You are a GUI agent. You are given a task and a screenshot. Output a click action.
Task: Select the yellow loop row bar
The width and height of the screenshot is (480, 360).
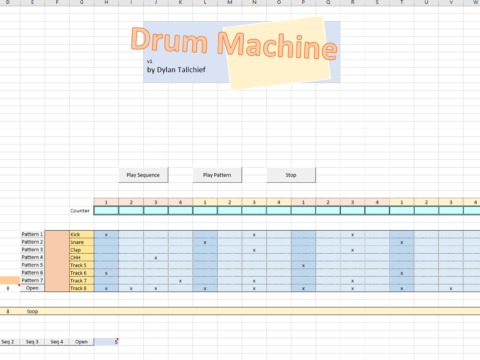(240, 311)
